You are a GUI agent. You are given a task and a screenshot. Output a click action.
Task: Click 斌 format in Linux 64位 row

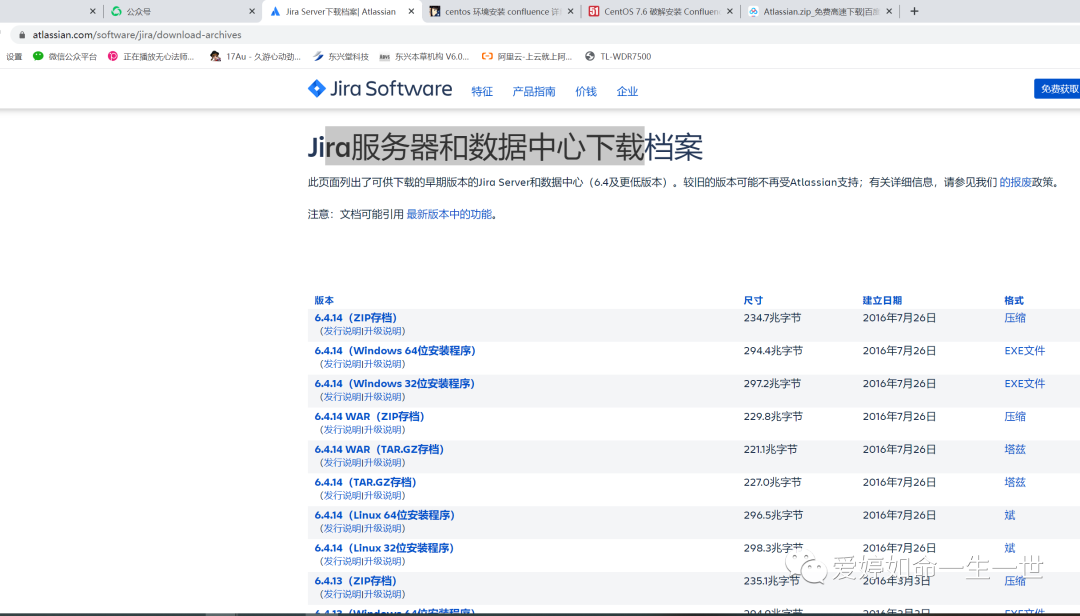tap(1010, 515)
